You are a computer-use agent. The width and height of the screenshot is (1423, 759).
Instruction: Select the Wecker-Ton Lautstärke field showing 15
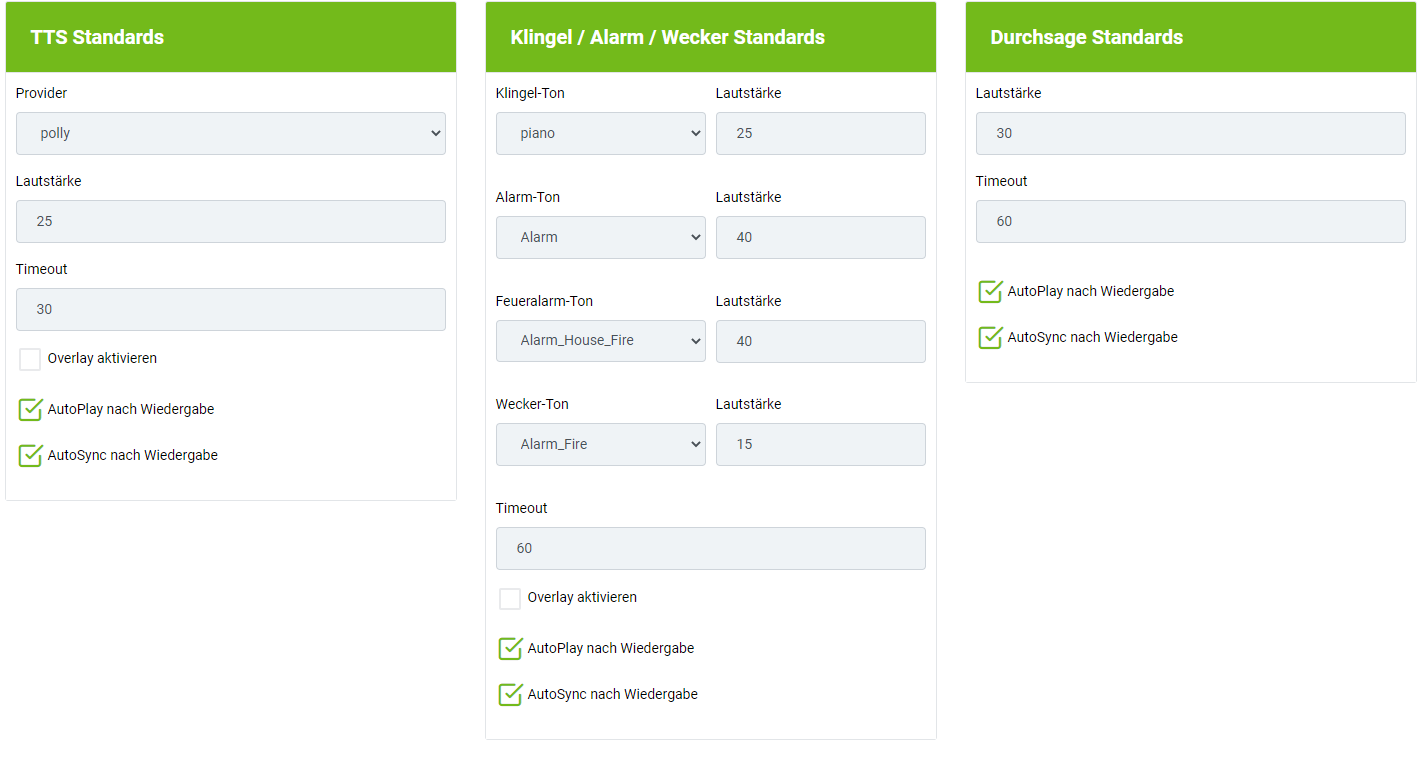pos(820,444)
